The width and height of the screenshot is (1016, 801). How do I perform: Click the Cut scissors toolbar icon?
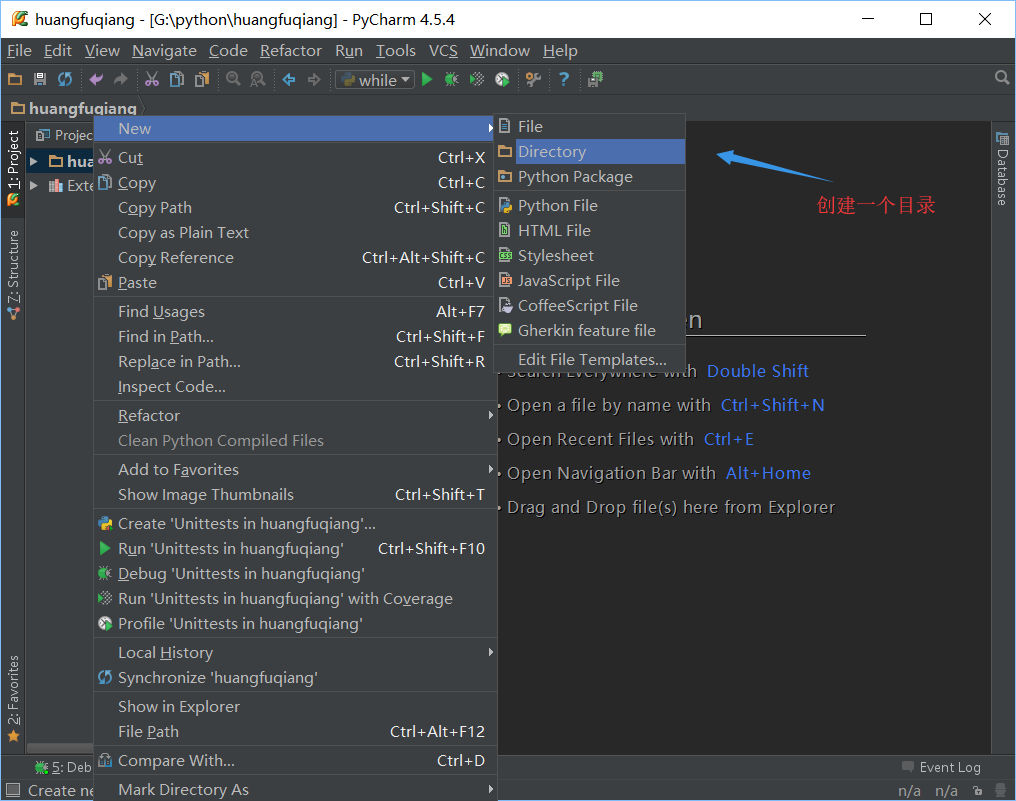click(x=151, y=80)
